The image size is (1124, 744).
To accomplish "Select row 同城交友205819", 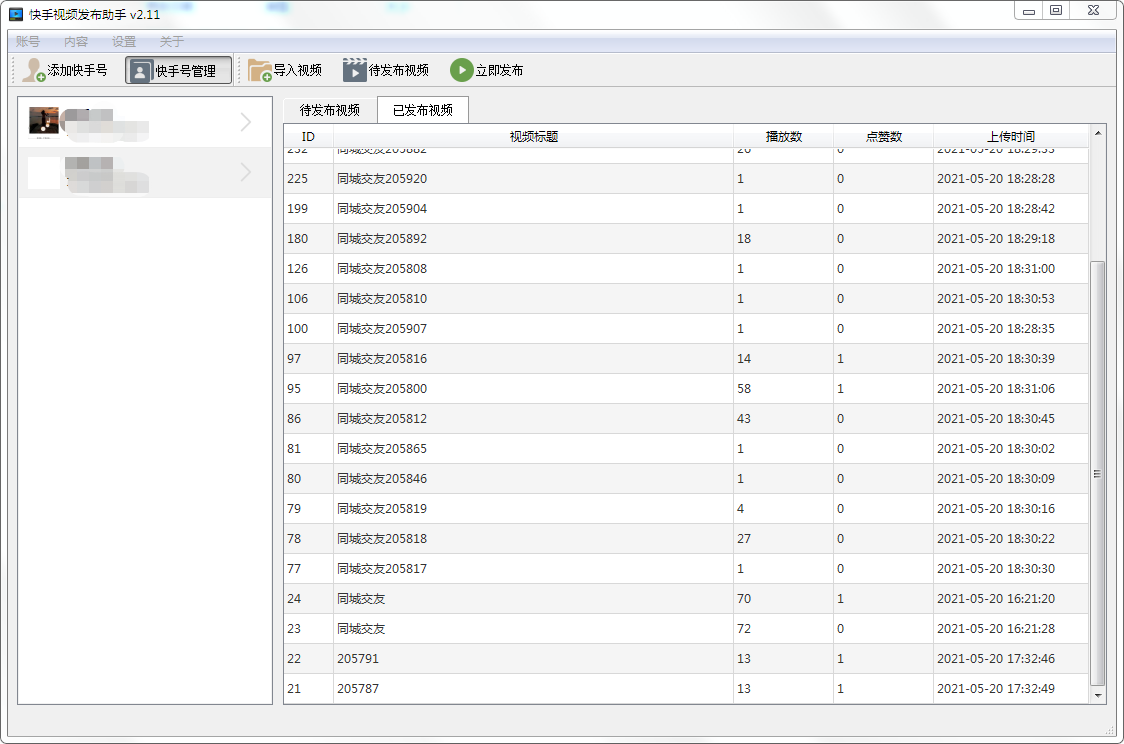I will [686, 509].
